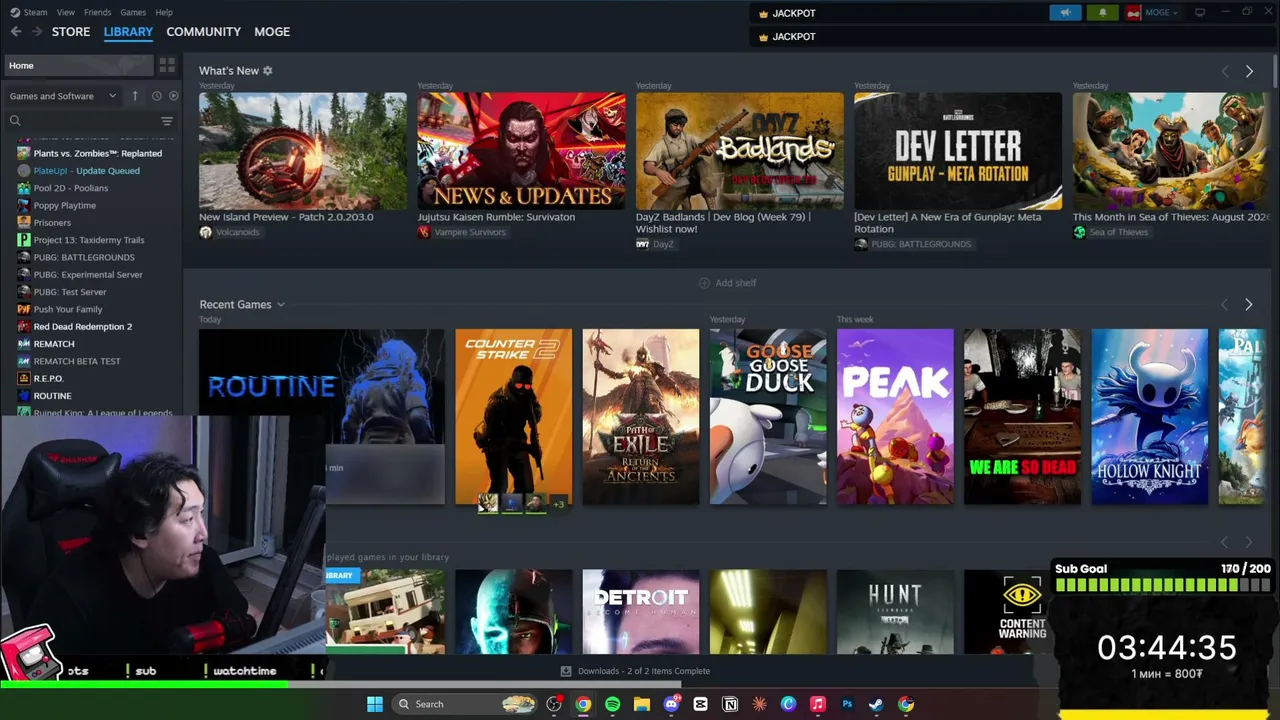Open Photoshop from the taskbar

847,704
